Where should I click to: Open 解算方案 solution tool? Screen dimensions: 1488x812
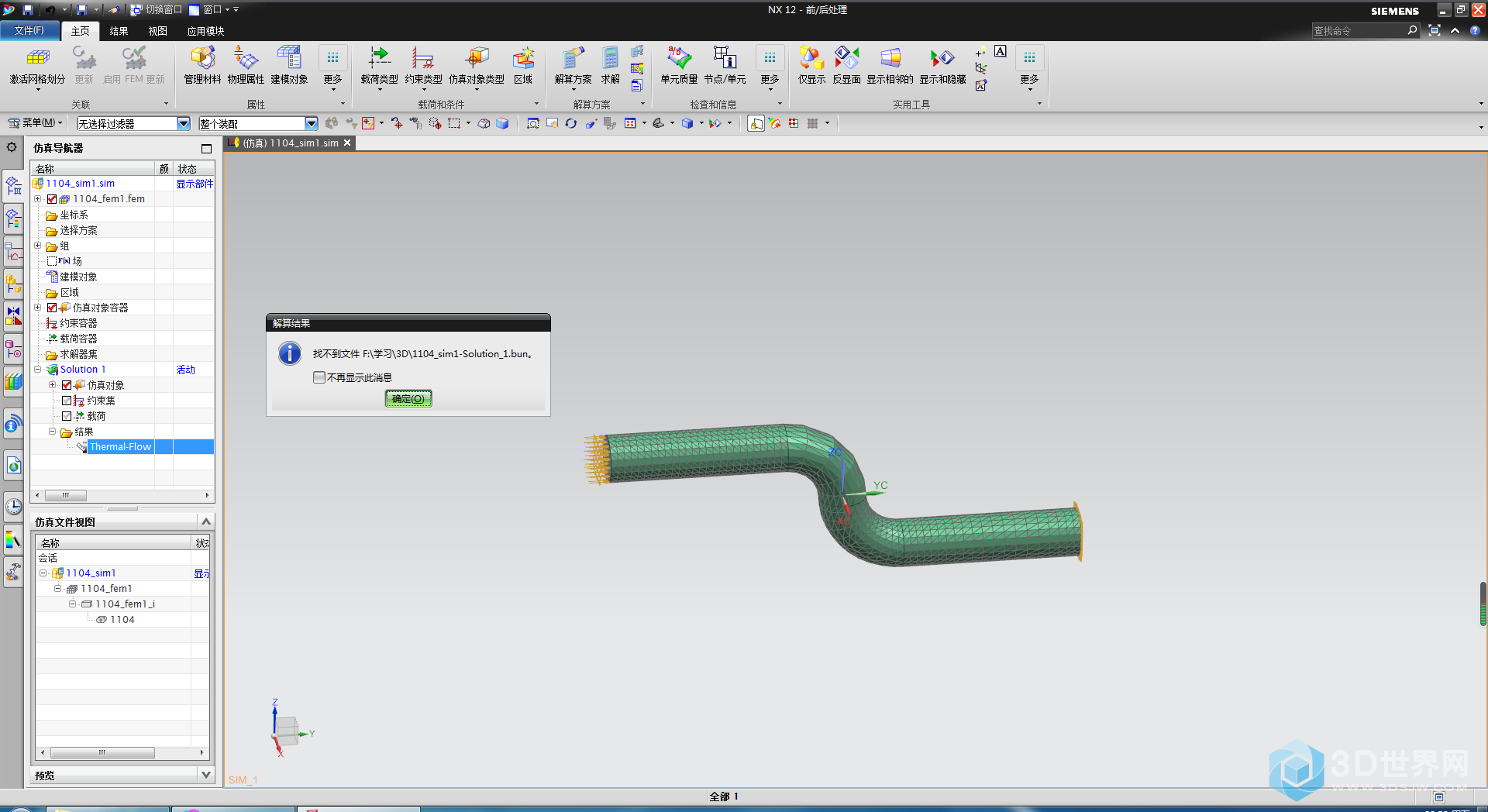tap(573, 58)
